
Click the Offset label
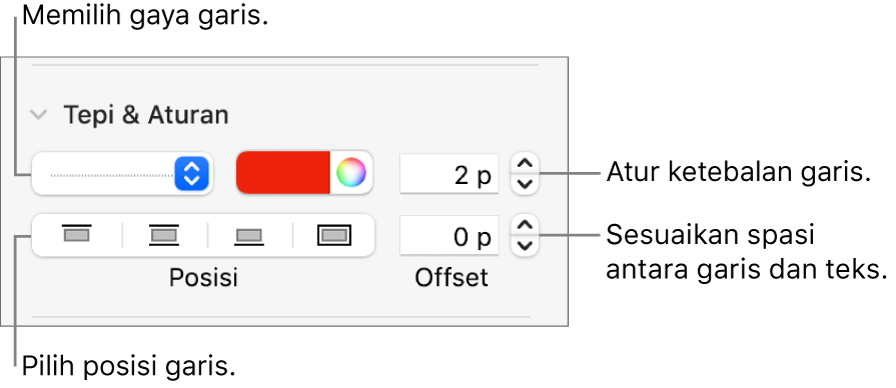click(451, 278)
